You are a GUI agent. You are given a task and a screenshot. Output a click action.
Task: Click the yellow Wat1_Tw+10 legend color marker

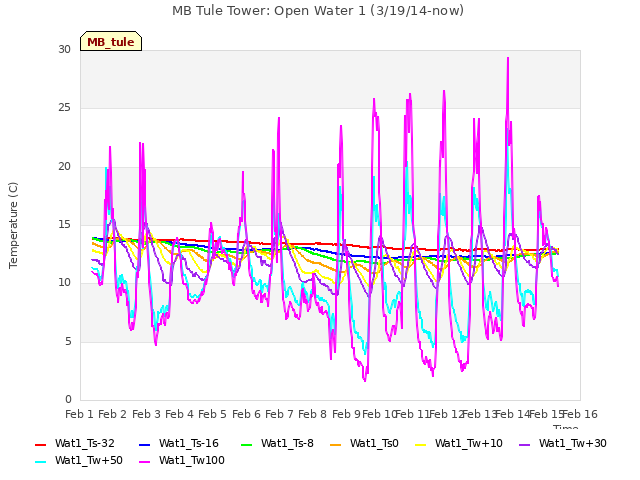tap(420, 444)
